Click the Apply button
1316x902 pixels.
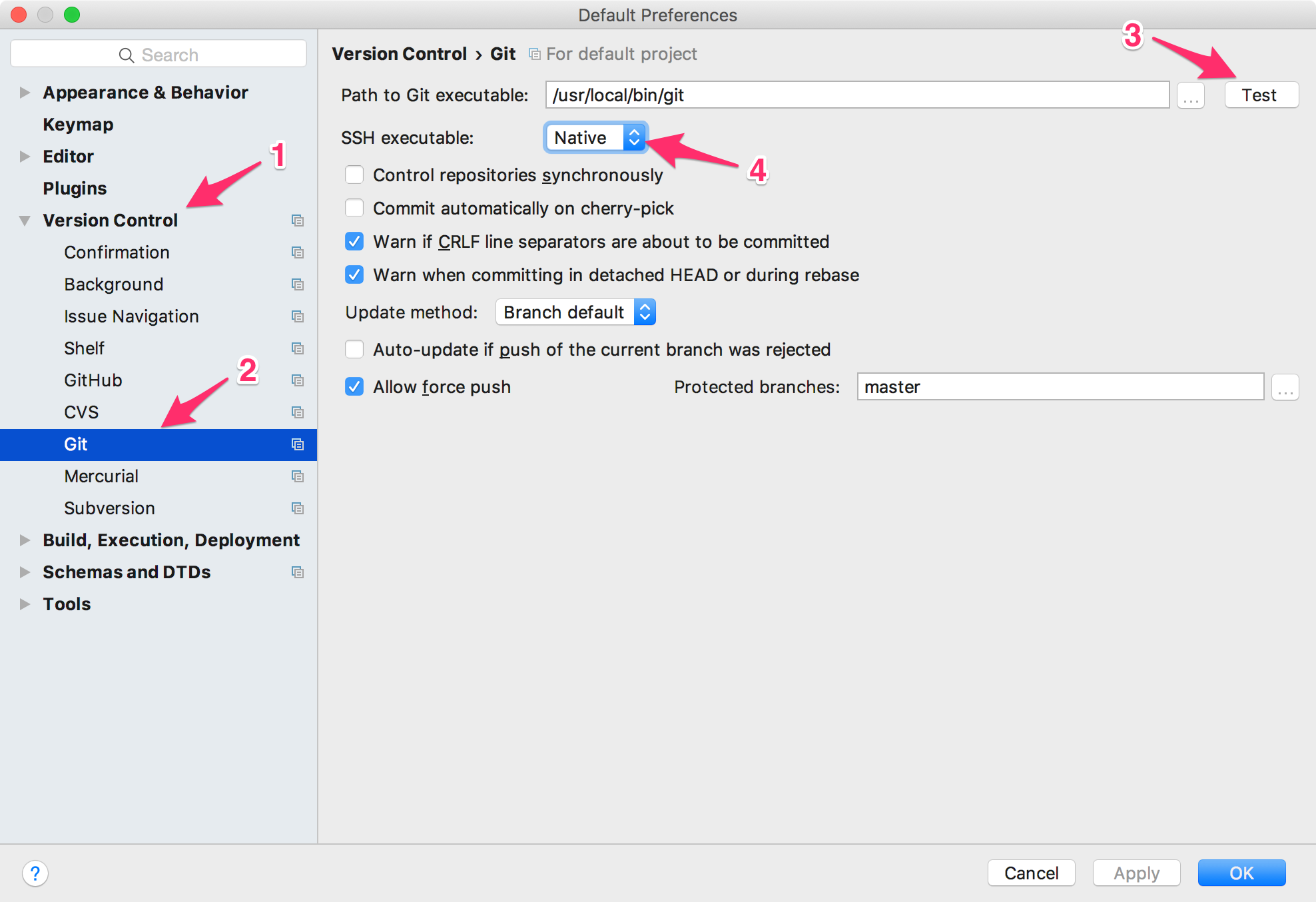pos(1136,873)
